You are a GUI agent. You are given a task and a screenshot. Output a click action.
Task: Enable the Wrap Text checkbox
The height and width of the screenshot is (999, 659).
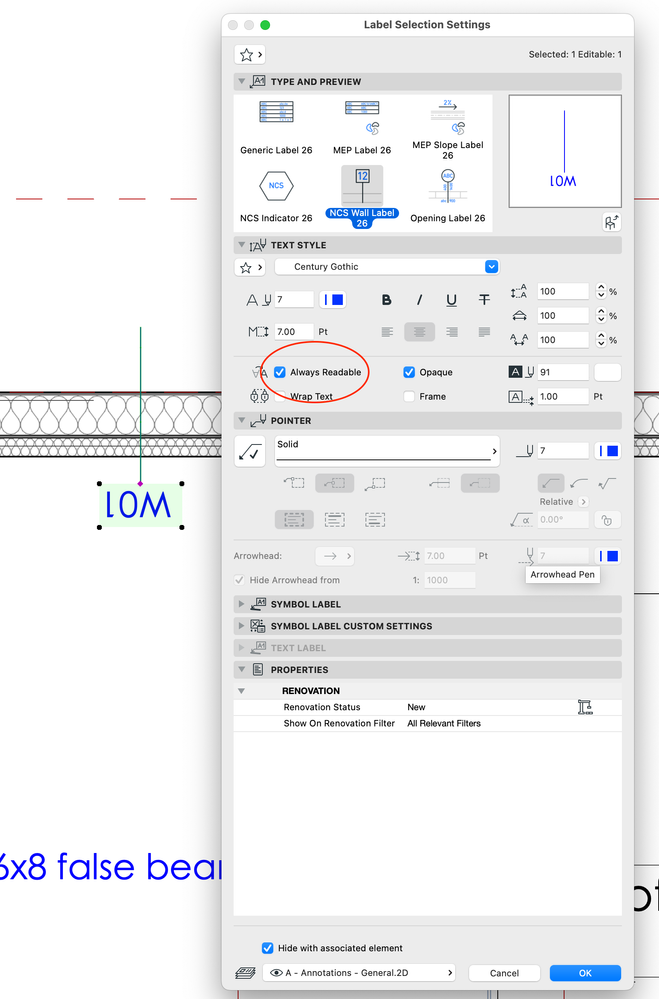[280, 396]
